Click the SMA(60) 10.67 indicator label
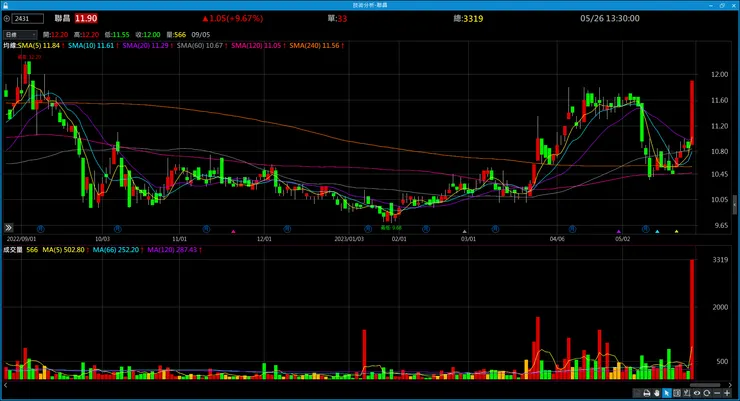 pyautogui.click(x=202, y=46)
